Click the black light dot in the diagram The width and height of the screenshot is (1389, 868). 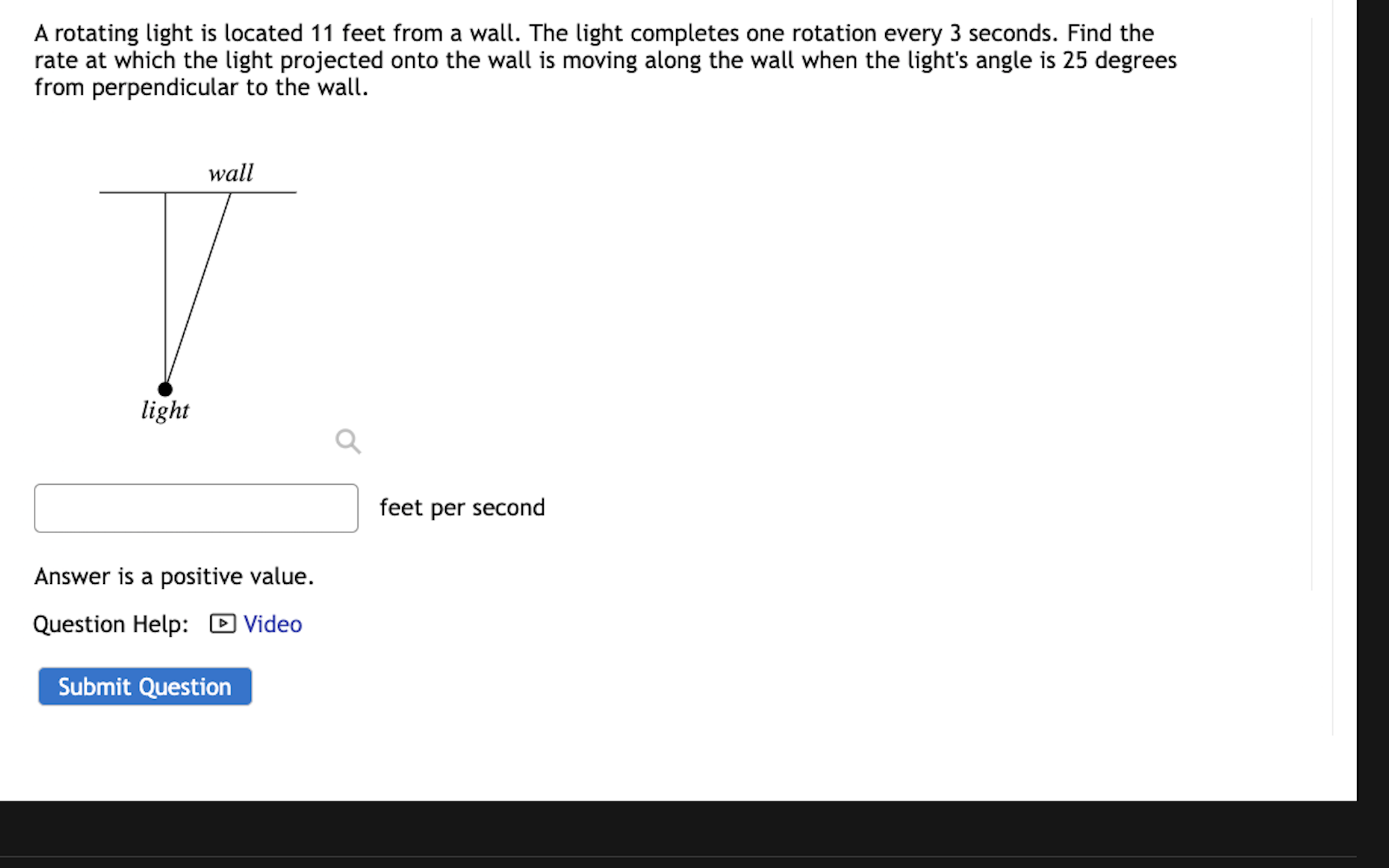(x=165, y=389)
